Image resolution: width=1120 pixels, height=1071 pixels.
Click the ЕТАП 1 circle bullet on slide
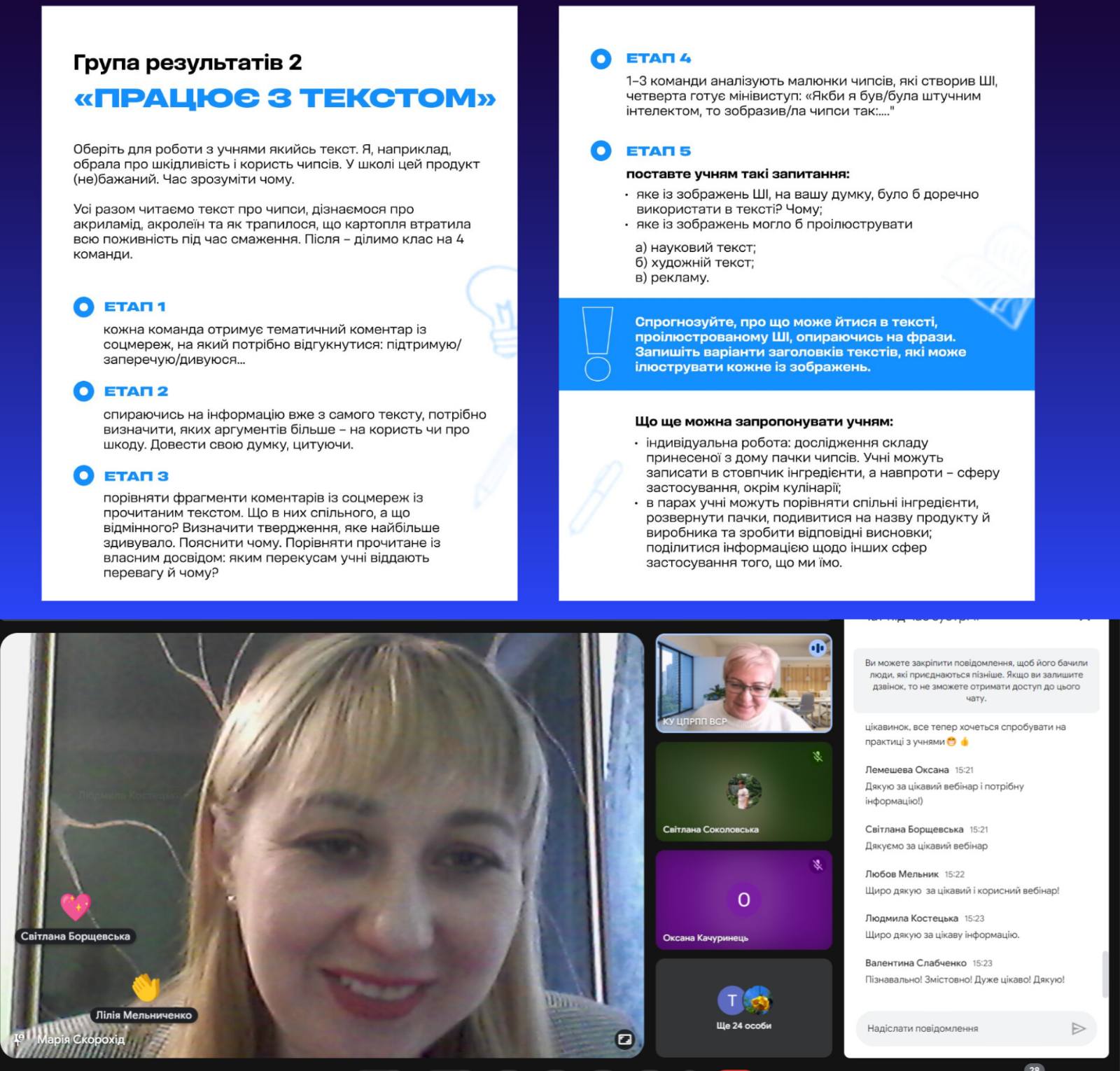[x=83, y=307]
